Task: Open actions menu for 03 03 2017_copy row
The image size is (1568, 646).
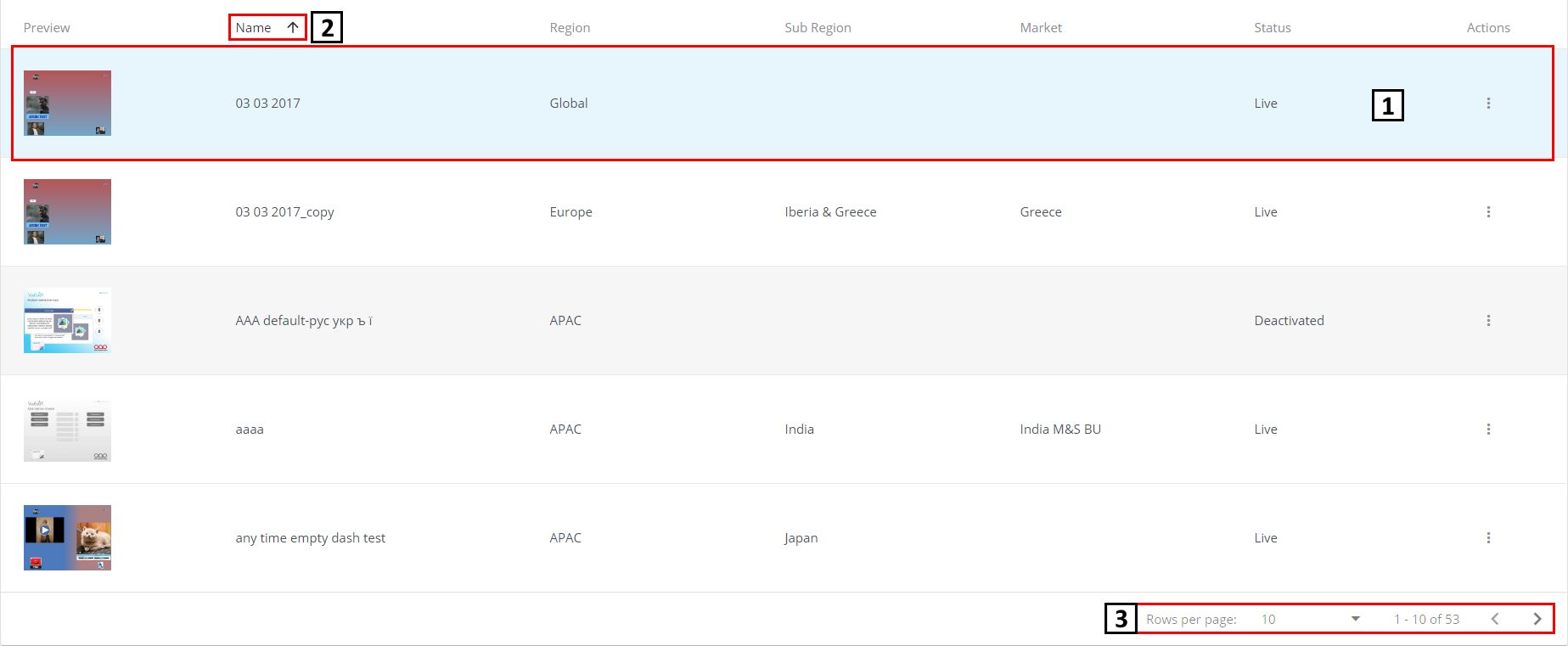Action: [1488, 212]
